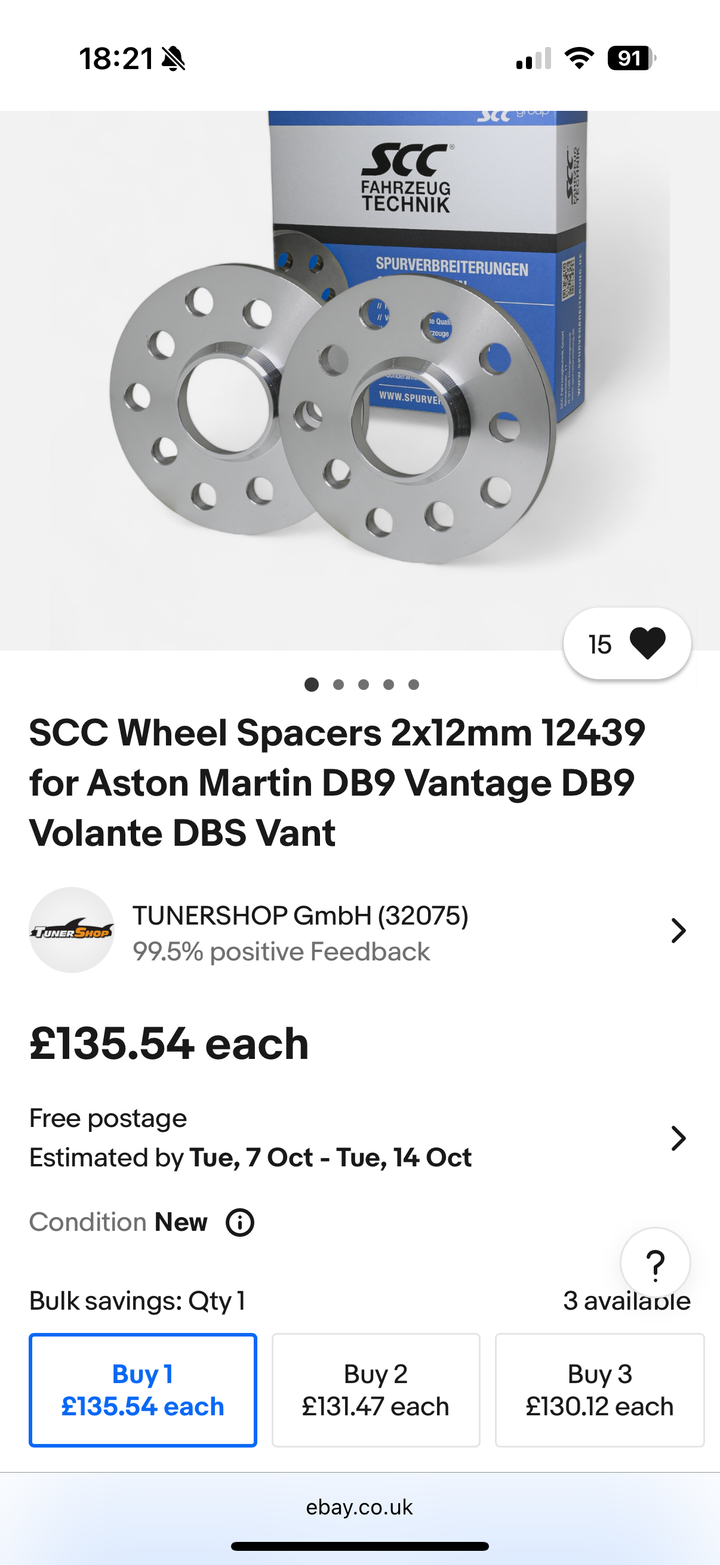This screenshot has height=1565, width=720.
Task: Tap the Wi-Fi status icon
Action: click(578, 59)
